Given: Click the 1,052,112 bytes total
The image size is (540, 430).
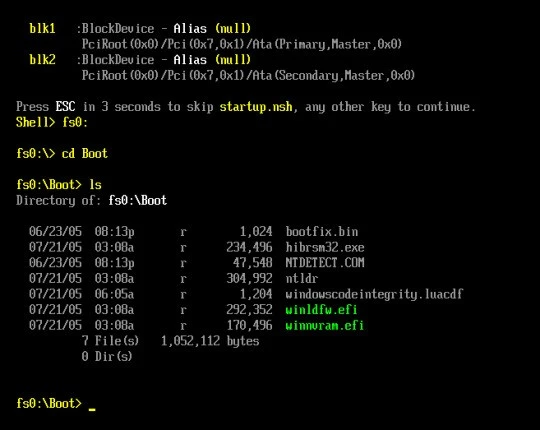Looking at the screenshot, I should pyautogui.click(x=210, y=341).
